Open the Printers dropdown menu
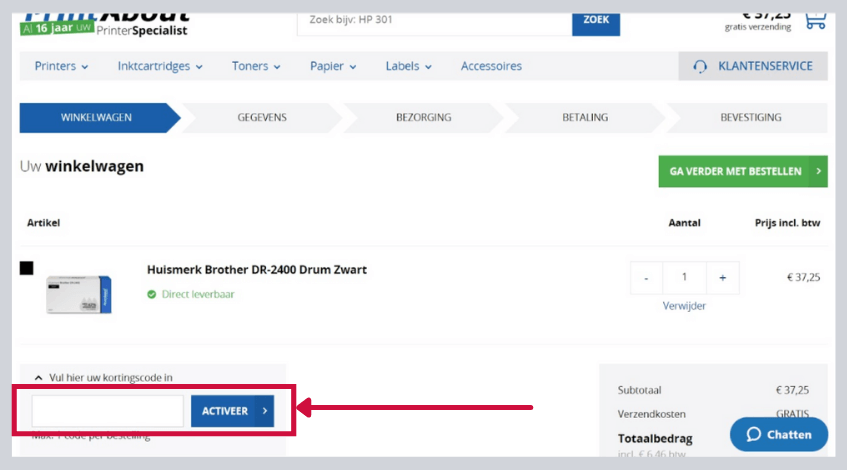Viewport: 847px width, 470px height. (61, 67)
